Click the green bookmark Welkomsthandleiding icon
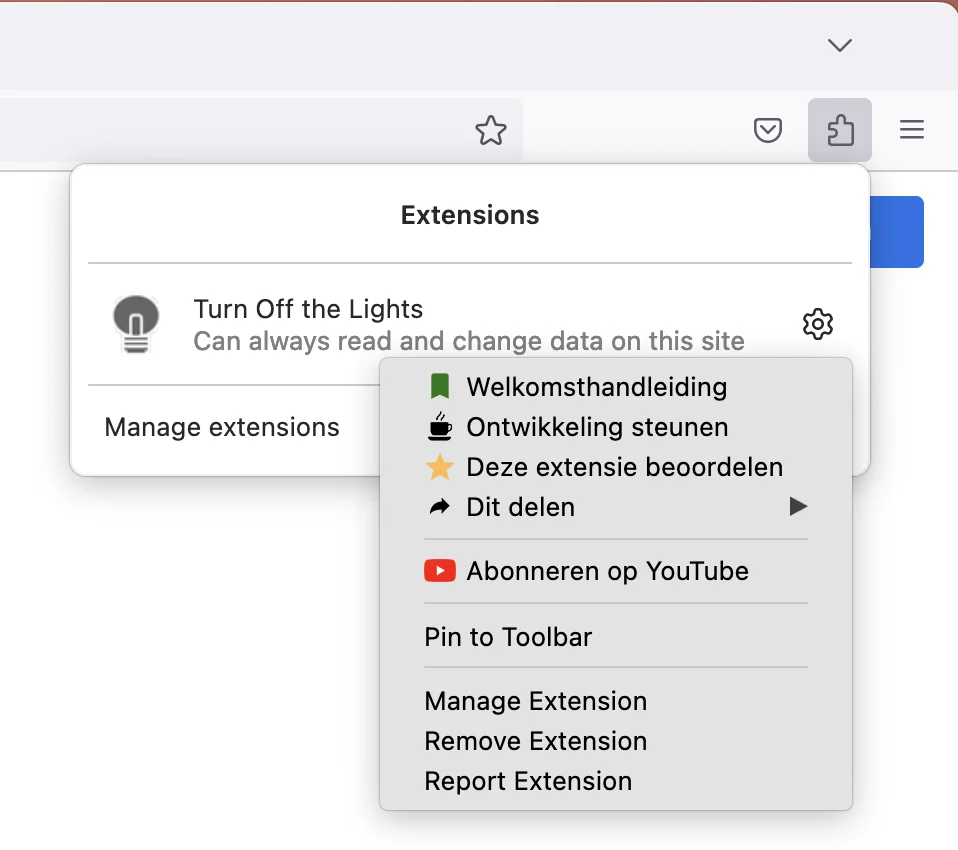The width and height of the screenshot is (958, 850). 439,387
